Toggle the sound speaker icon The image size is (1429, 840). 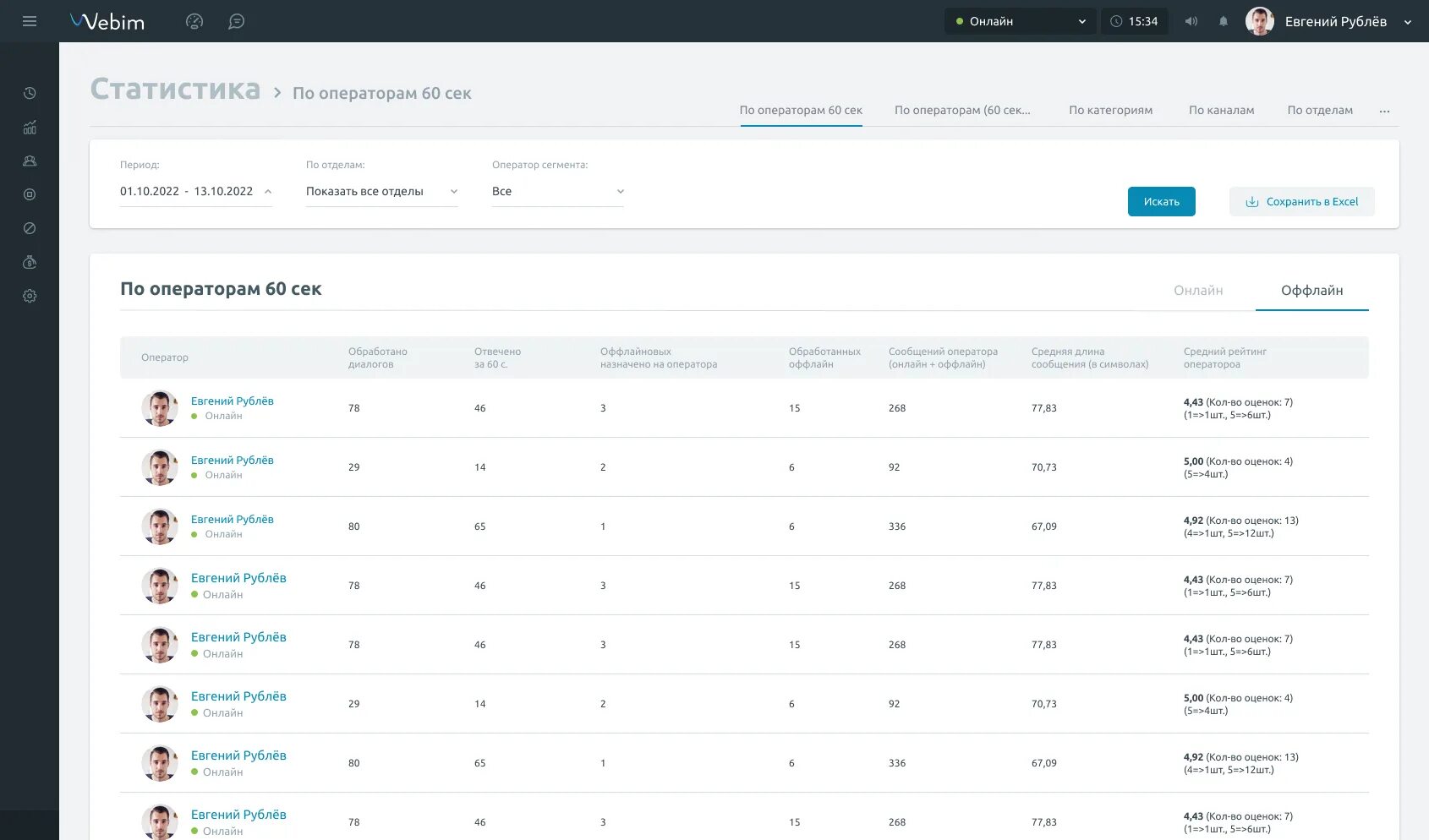[x=1191, y=21]
